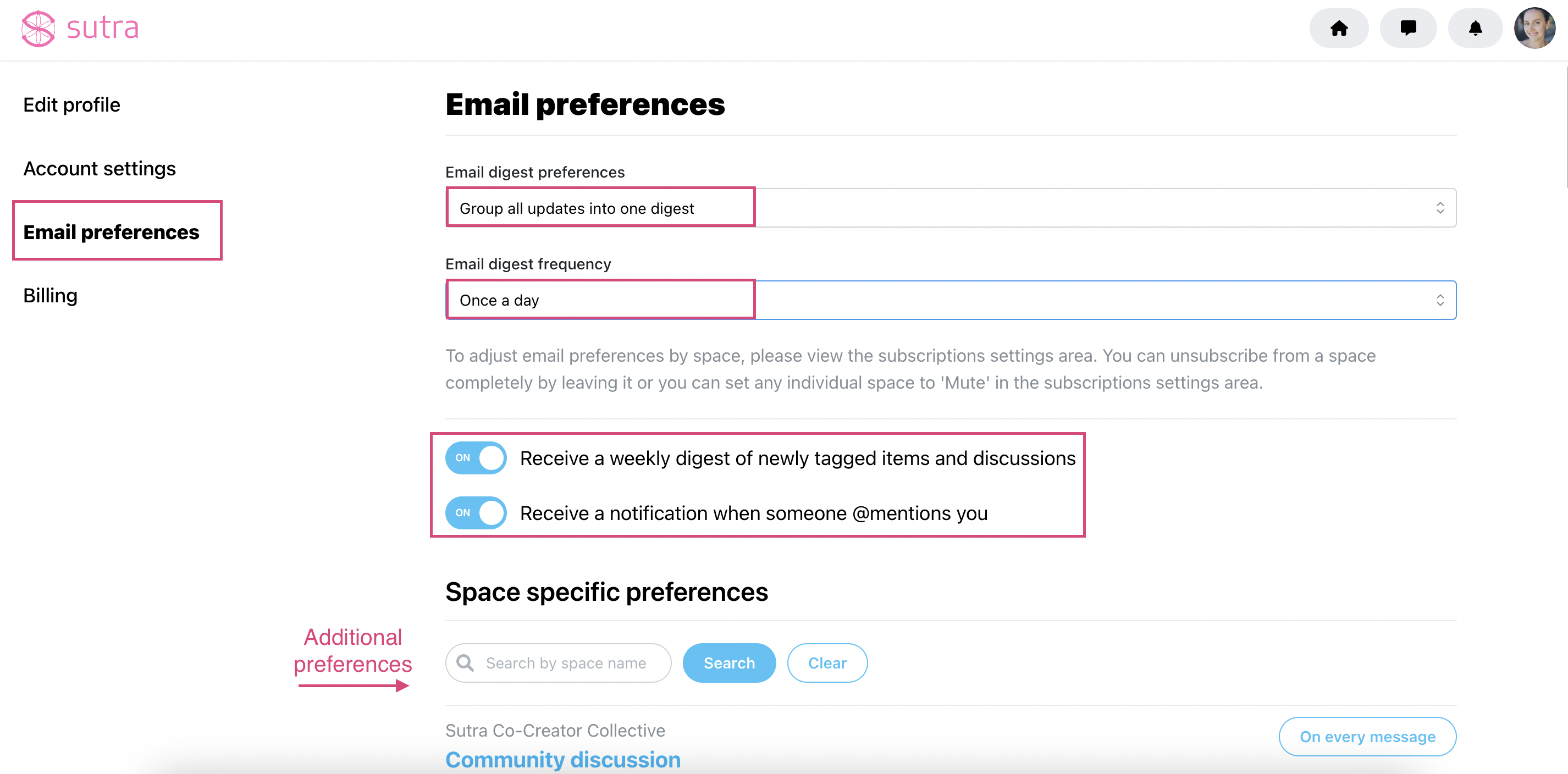Open the notifications bell icon
1568x774 pixels.
click(x=1475, y=28)
